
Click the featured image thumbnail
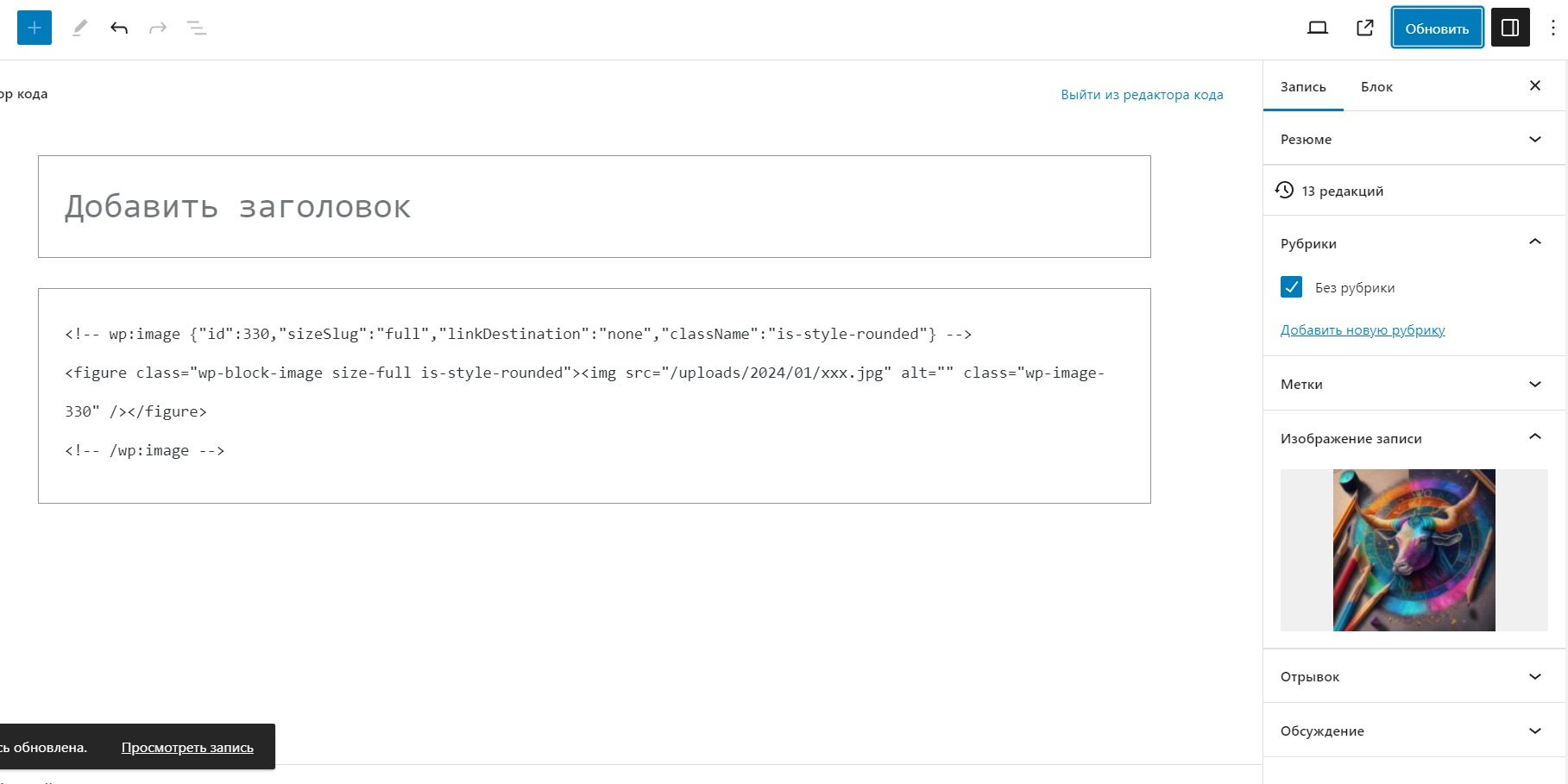coord(1414,550)
